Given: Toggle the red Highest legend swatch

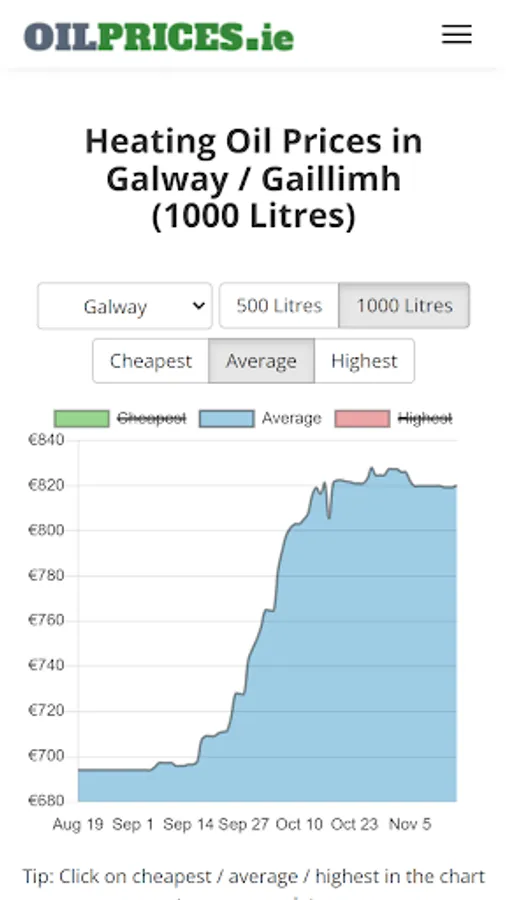Looking at the screenshot, I should (363, 418).
